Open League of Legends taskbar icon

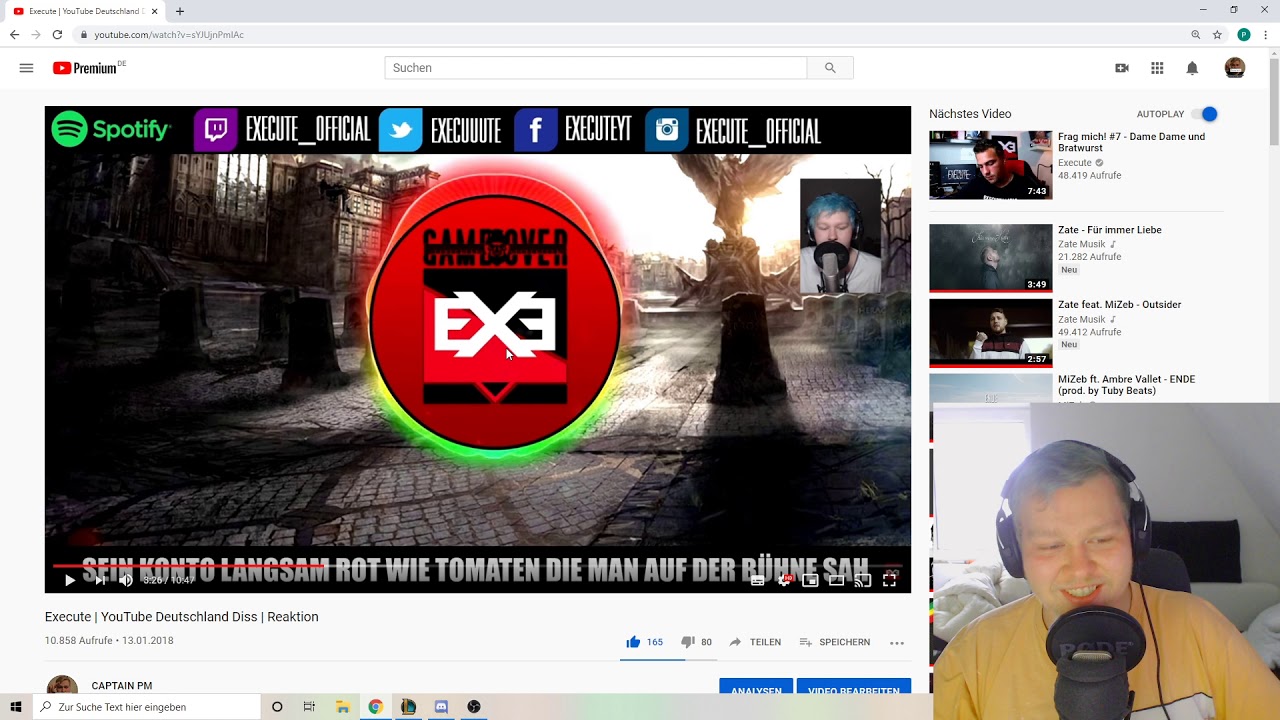pos(408,706)
